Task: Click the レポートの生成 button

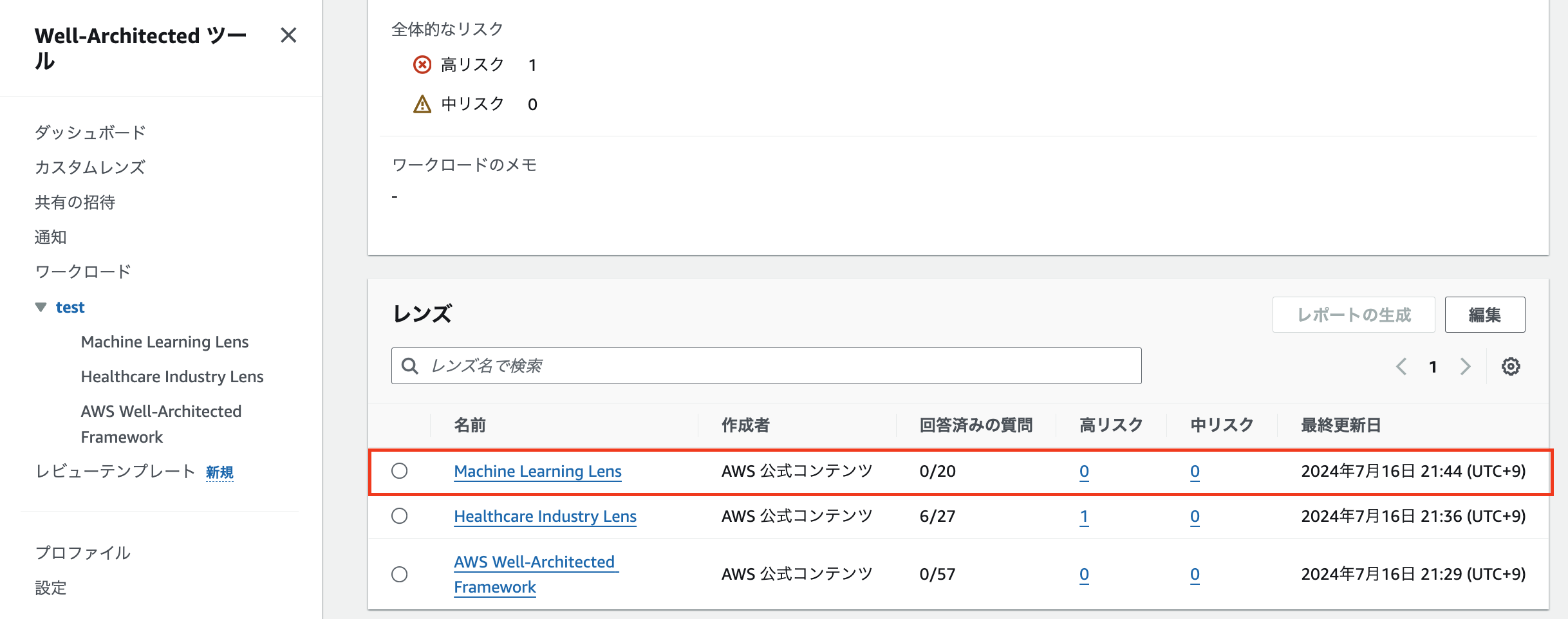Action: point(1354,315)
